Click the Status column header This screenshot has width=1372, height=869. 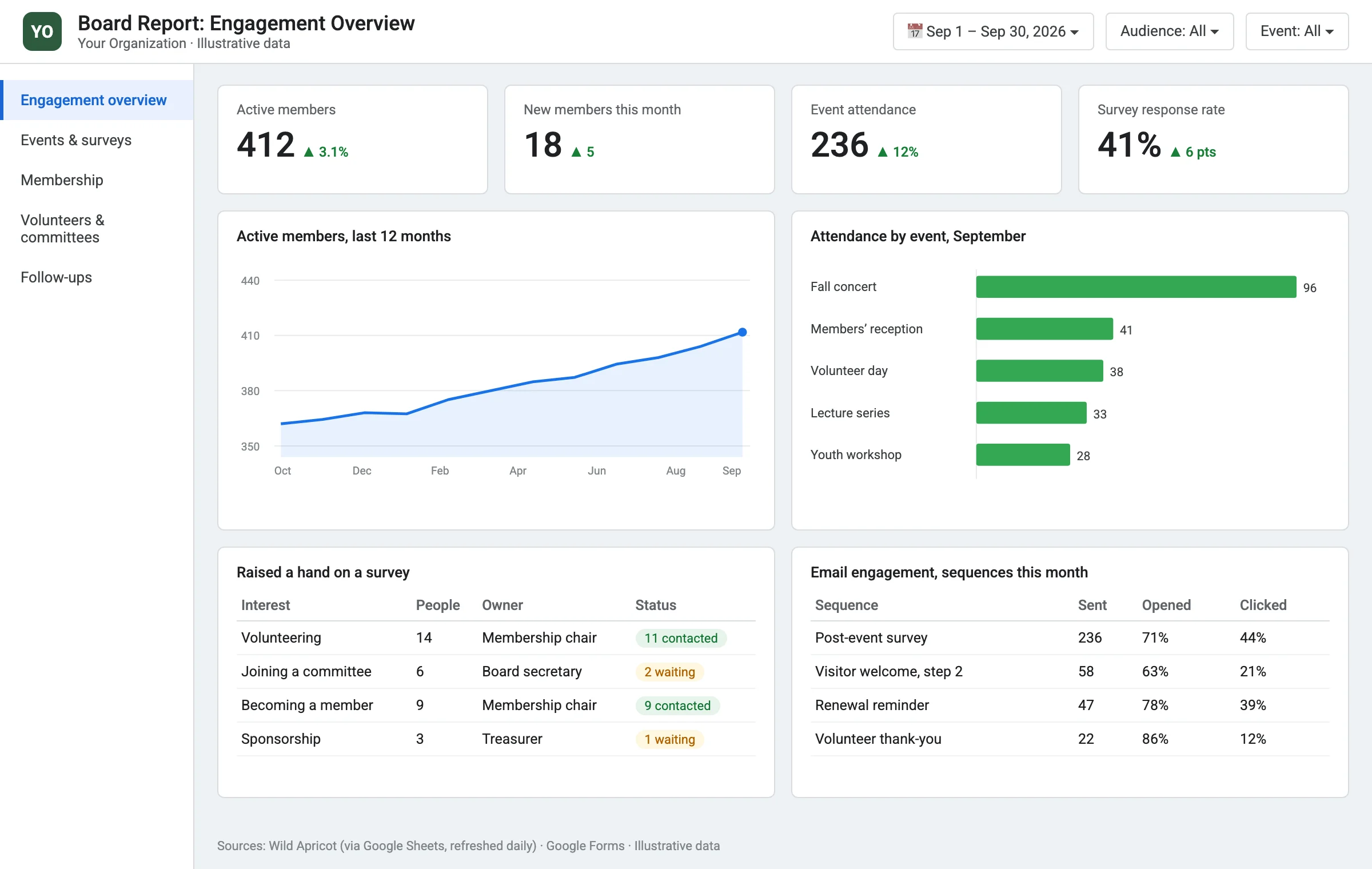pyautogui.click(x=656, y=605)
